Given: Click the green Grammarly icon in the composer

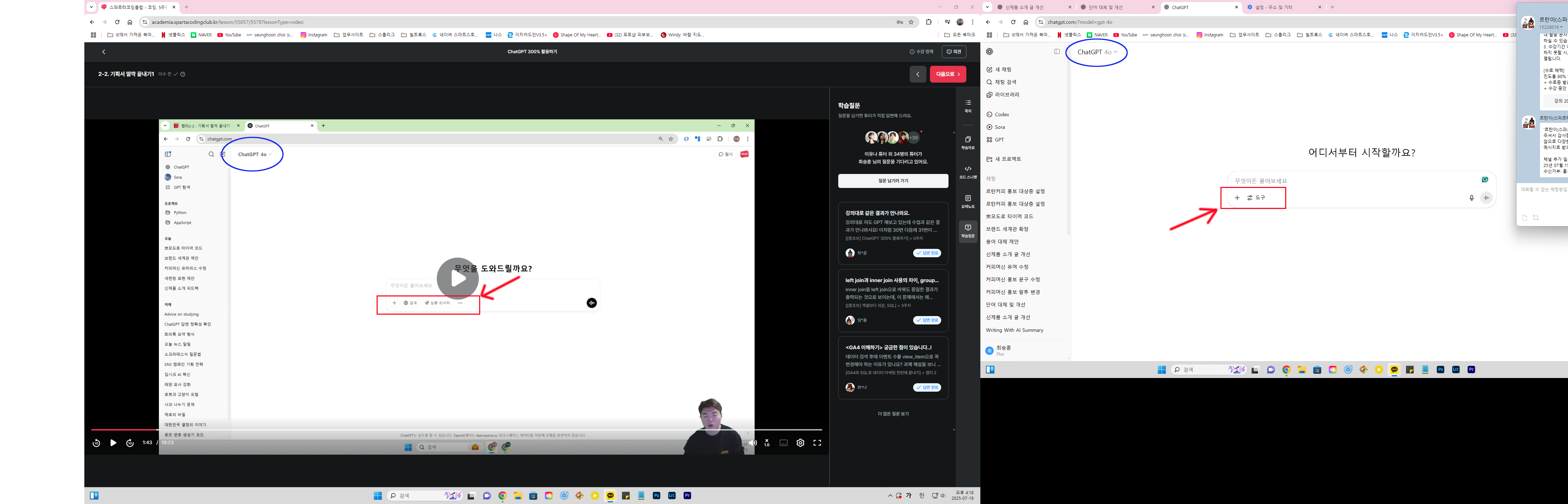Looking at the screenshot, I should click(1485, 180).
